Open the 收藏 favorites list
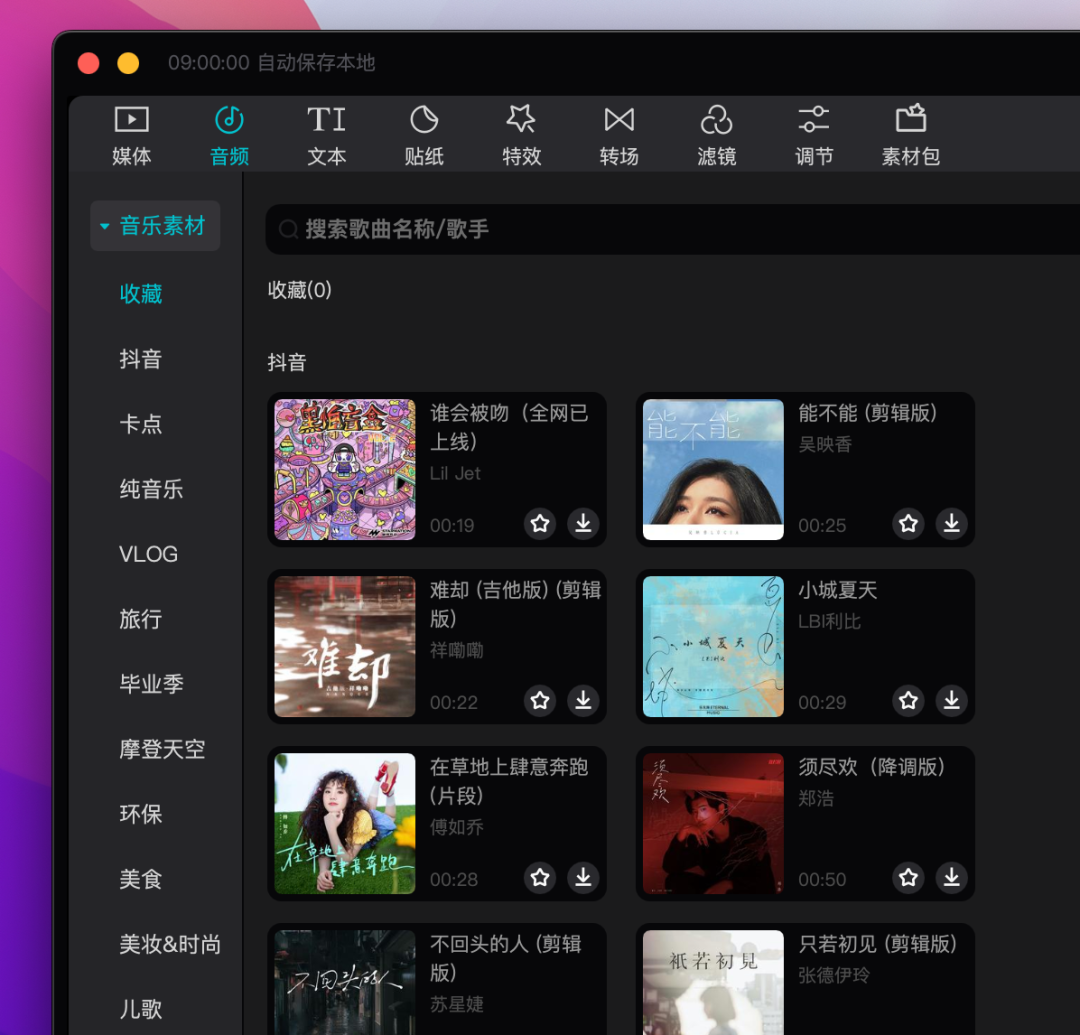1080x1035 pixels. point(141,293)
